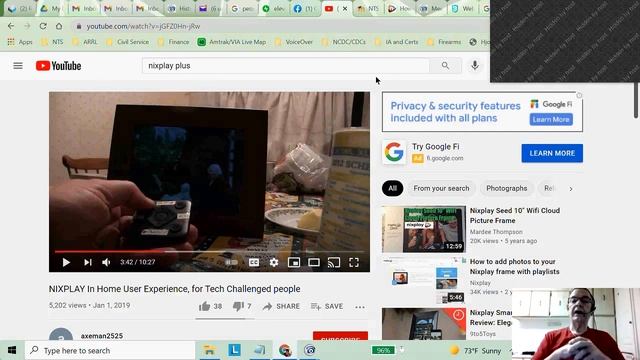The image size is (640, 360).
Task: Seek on the red video progress bar
Action: (x=209, y=252)
